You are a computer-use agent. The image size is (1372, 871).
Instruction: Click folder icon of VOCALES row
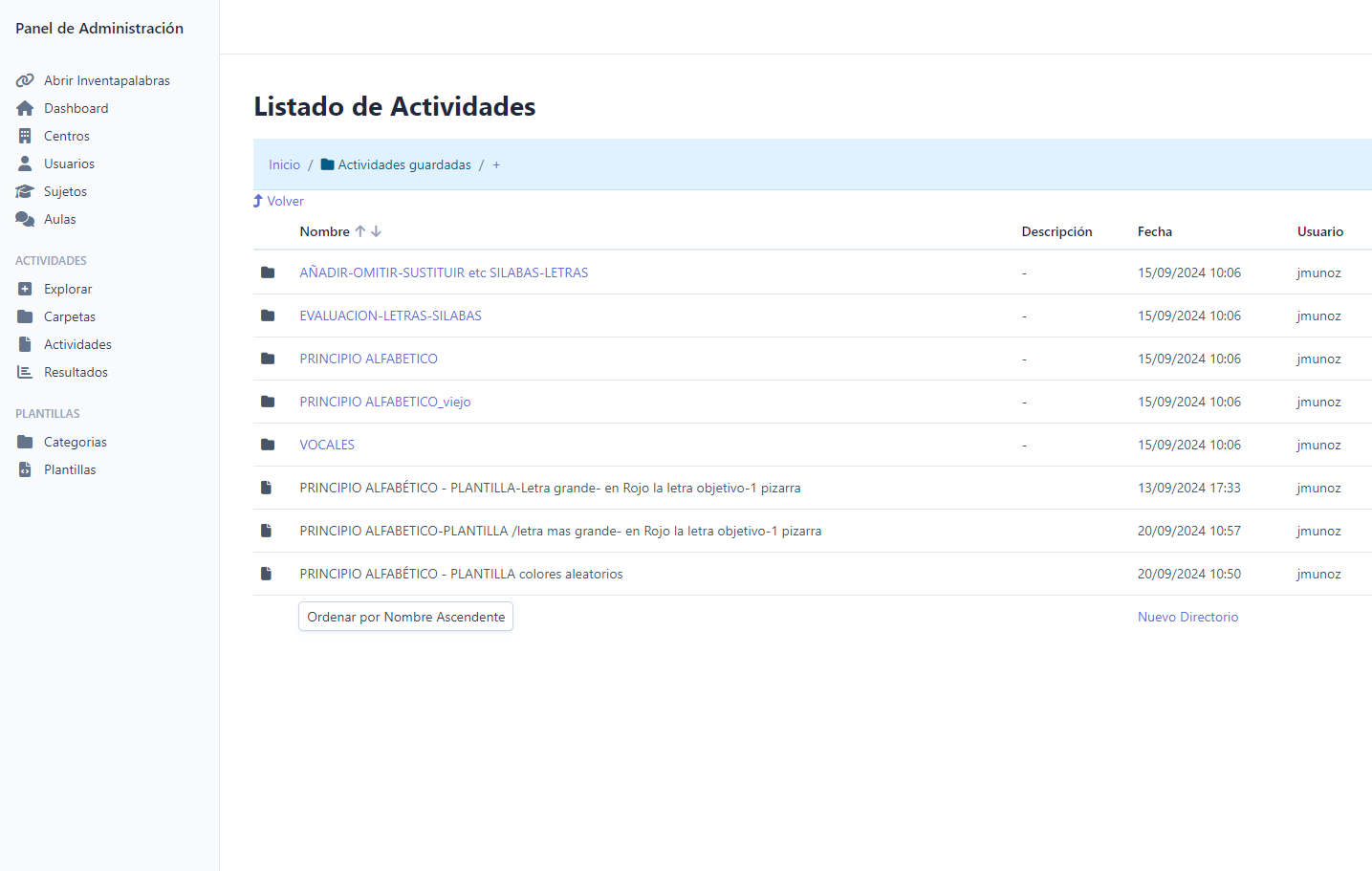coord(268,445)
